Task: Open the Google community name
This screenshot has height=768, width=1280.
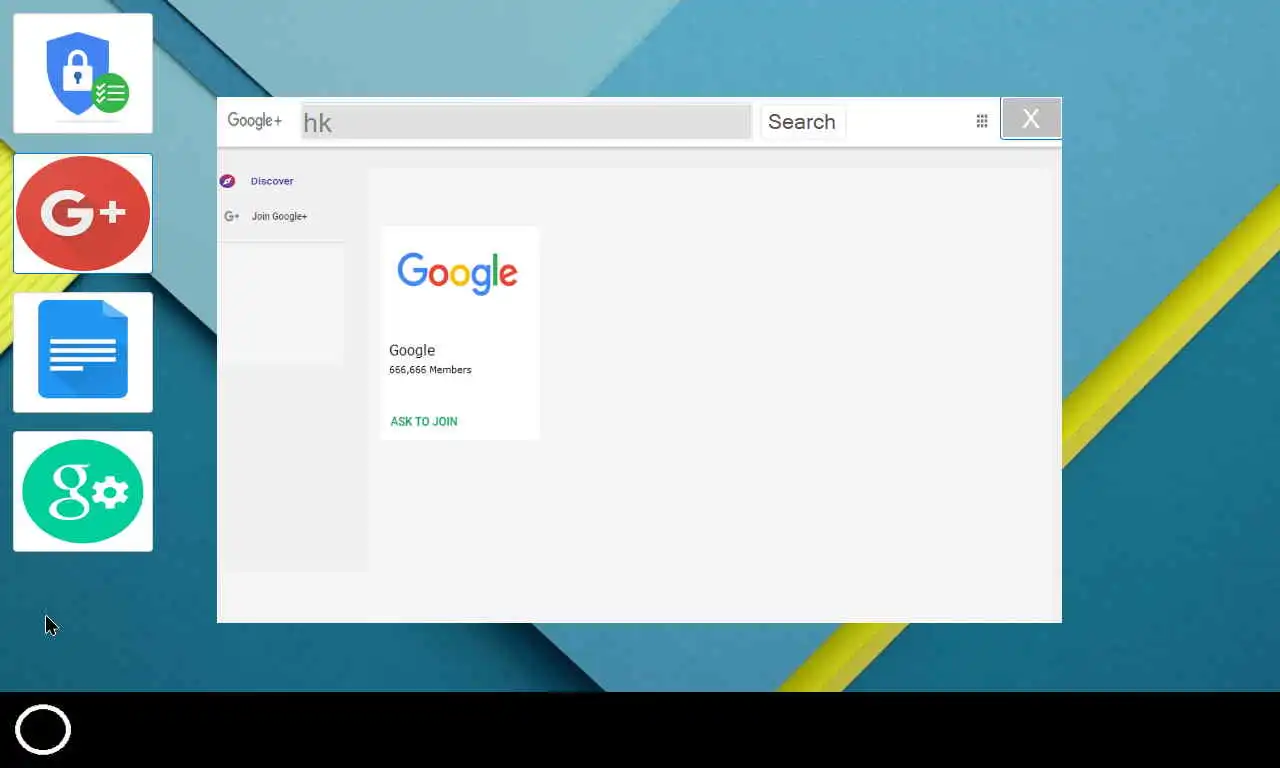Action: [x=412, y=350]
